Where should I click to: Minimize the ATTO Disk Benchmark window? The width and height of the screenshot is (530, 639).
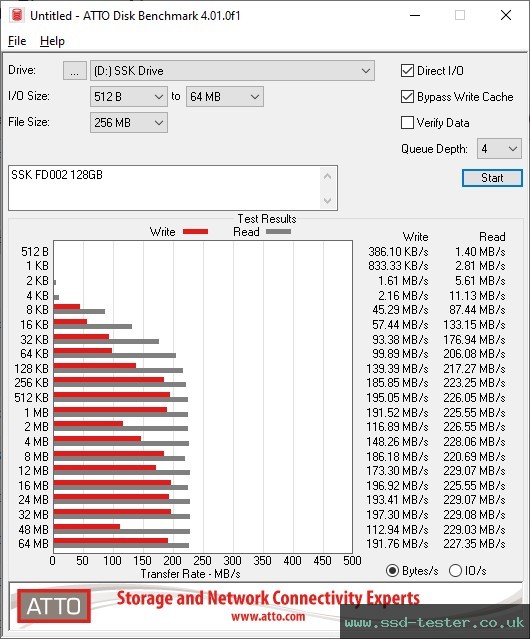coord(415,15)
